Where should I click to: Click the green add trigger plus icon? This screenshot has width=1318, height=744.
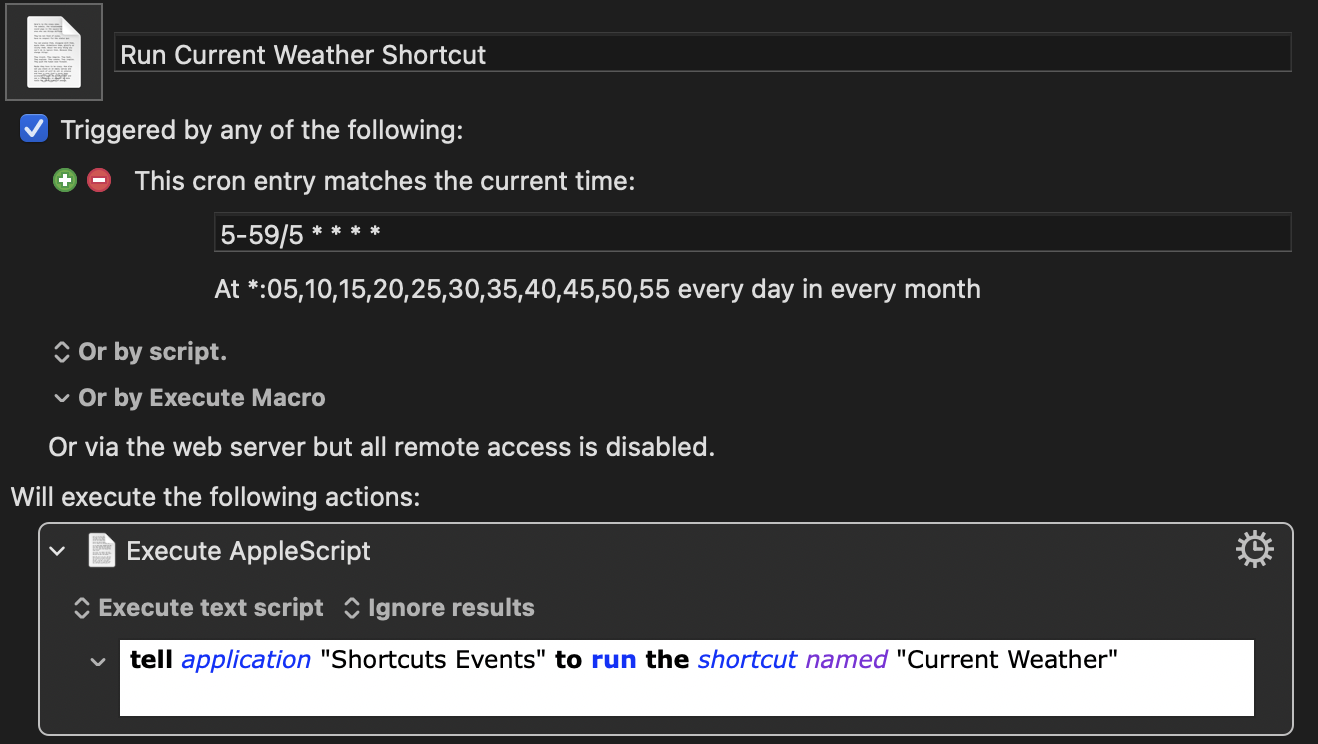click(65, 181)
